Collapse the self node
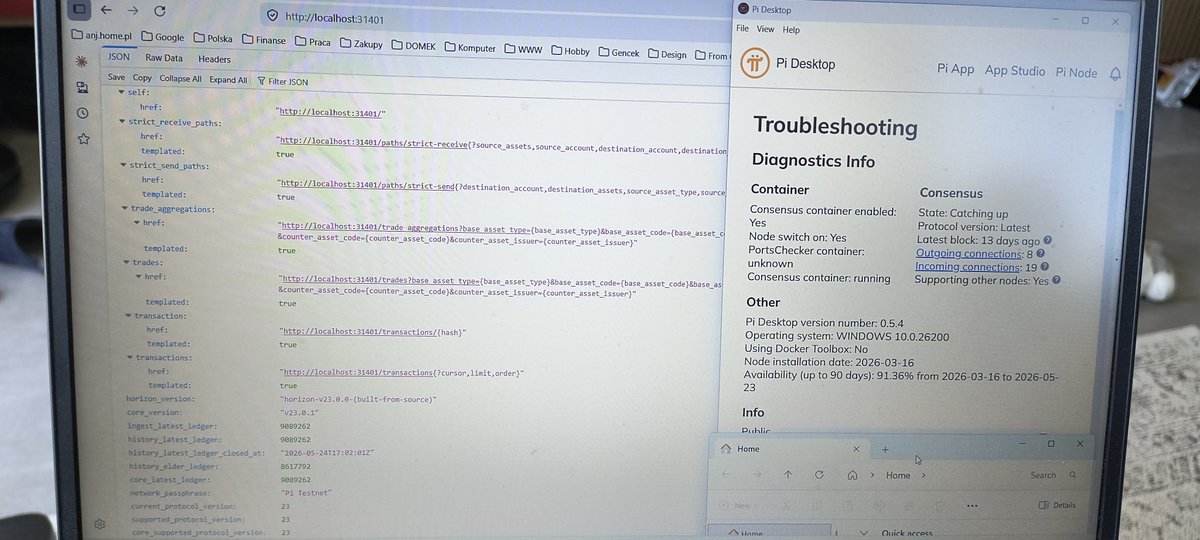Viewport: 1200px width, 540px height. click(x=121, y=92)
